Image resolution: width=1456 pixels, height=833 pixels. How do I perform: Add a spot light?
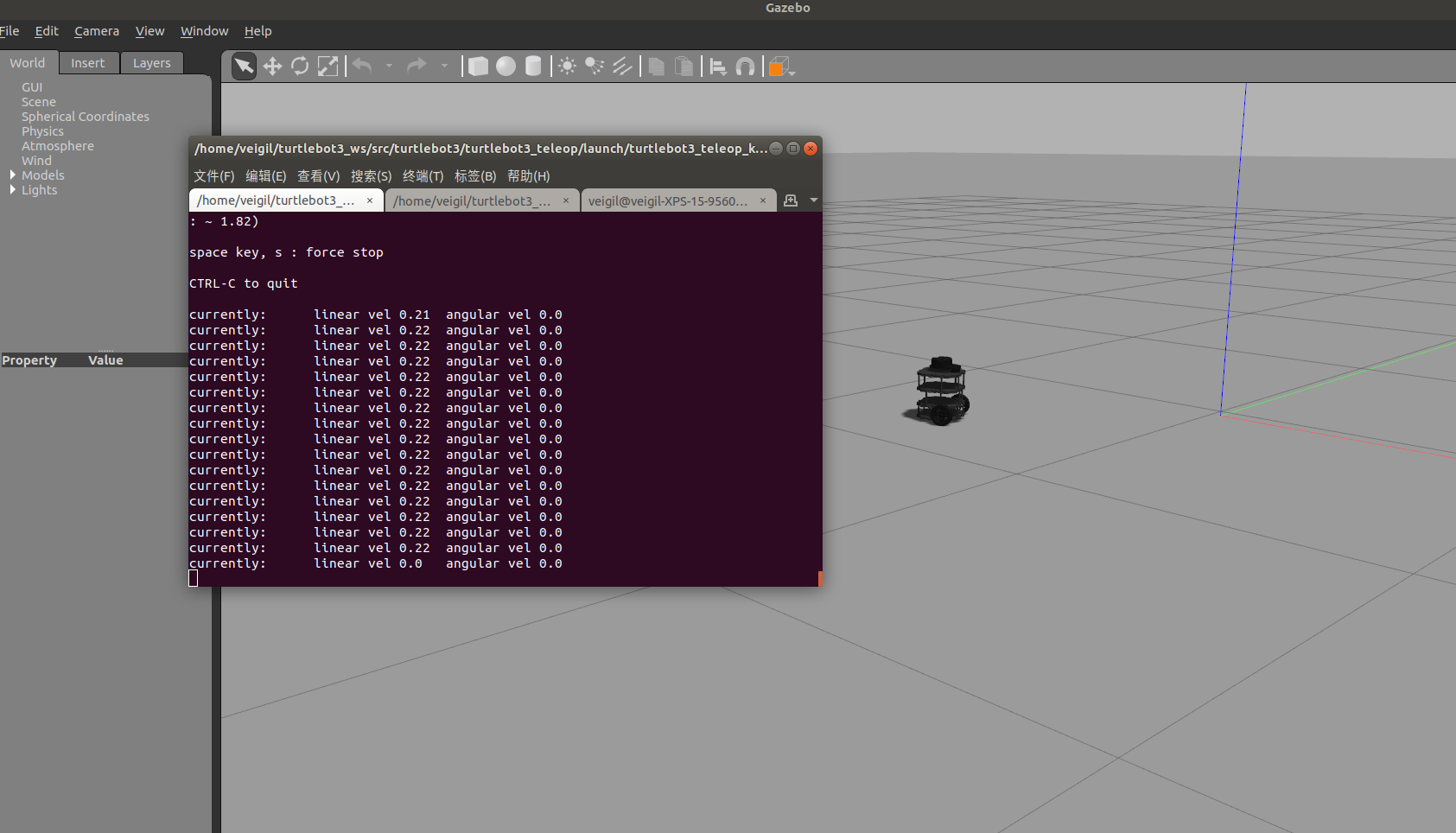pyautogui.click(x=594, y=67)
